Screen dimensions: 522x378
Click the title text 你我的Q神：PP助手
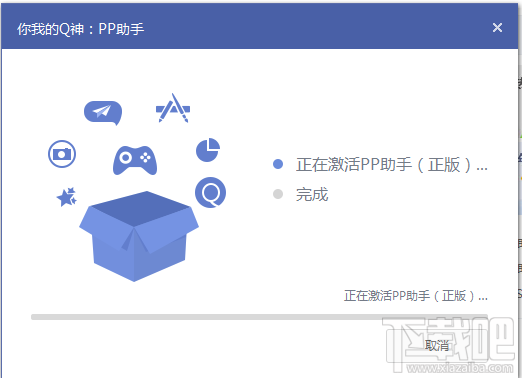pyautogui.click(x=80, y=29)
